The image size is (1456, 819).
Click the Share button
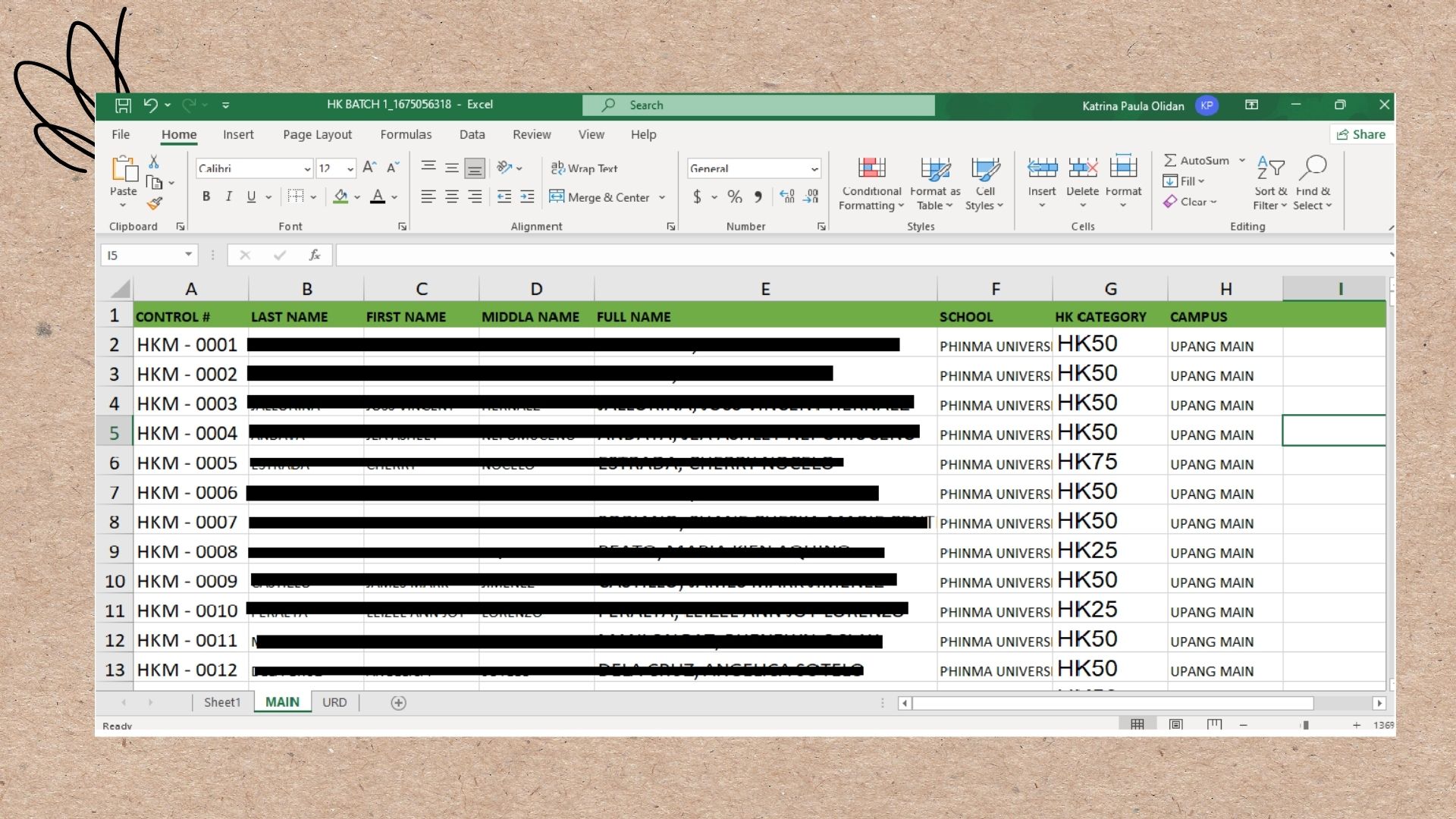point(1361,134)
